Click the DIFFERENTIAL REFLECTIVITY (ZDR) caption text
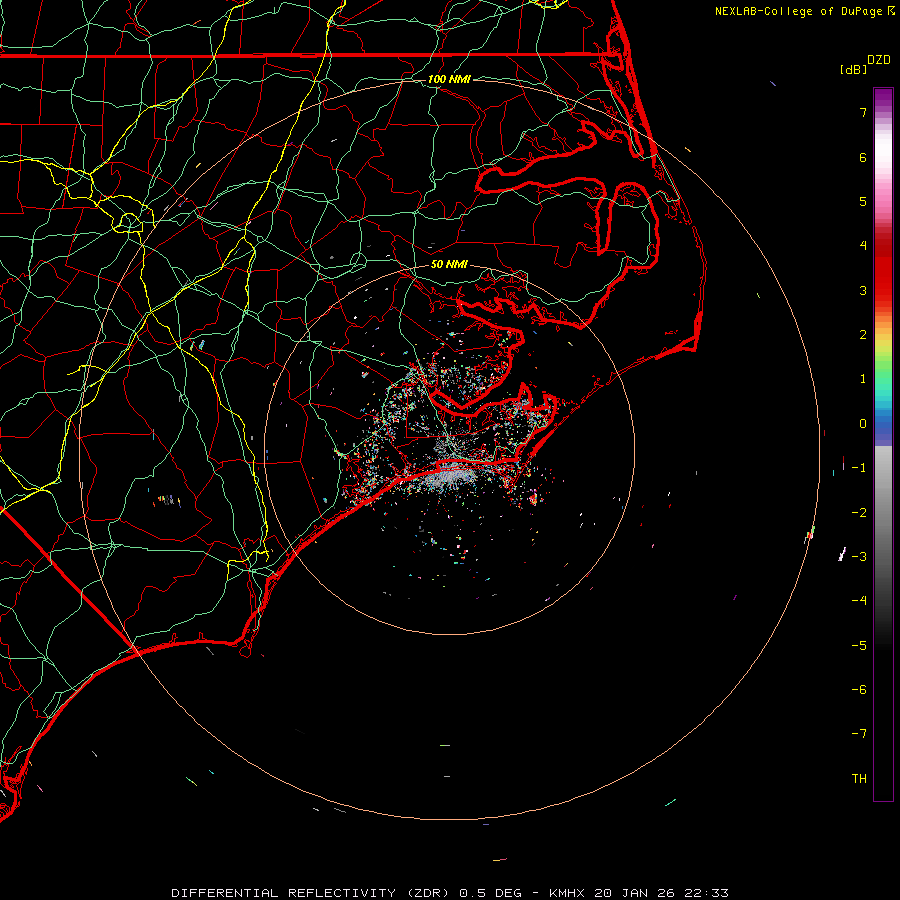900x900 pixels. [x=312, y=892]
